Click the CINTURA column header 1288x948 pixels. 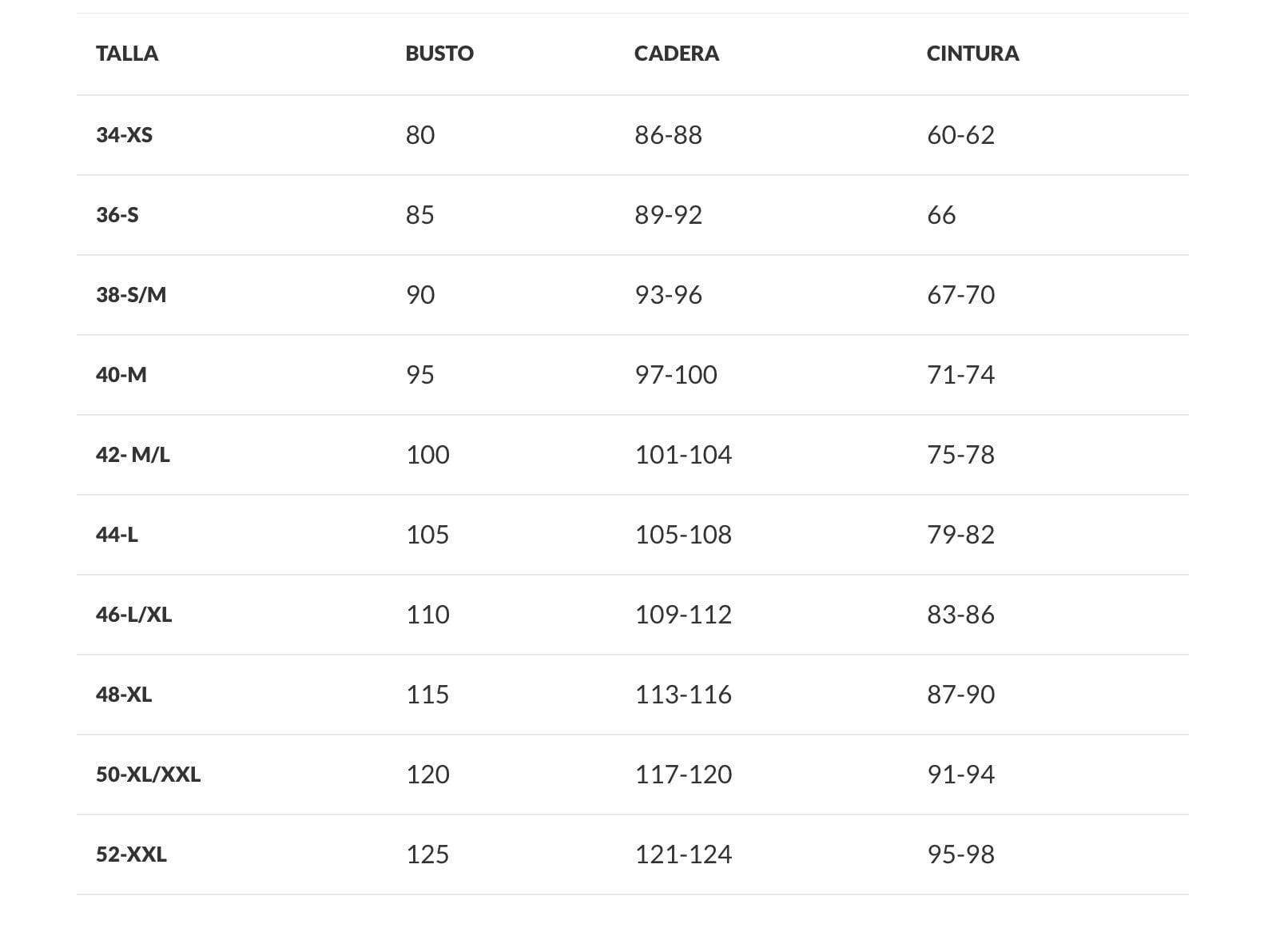pos(972,54)
